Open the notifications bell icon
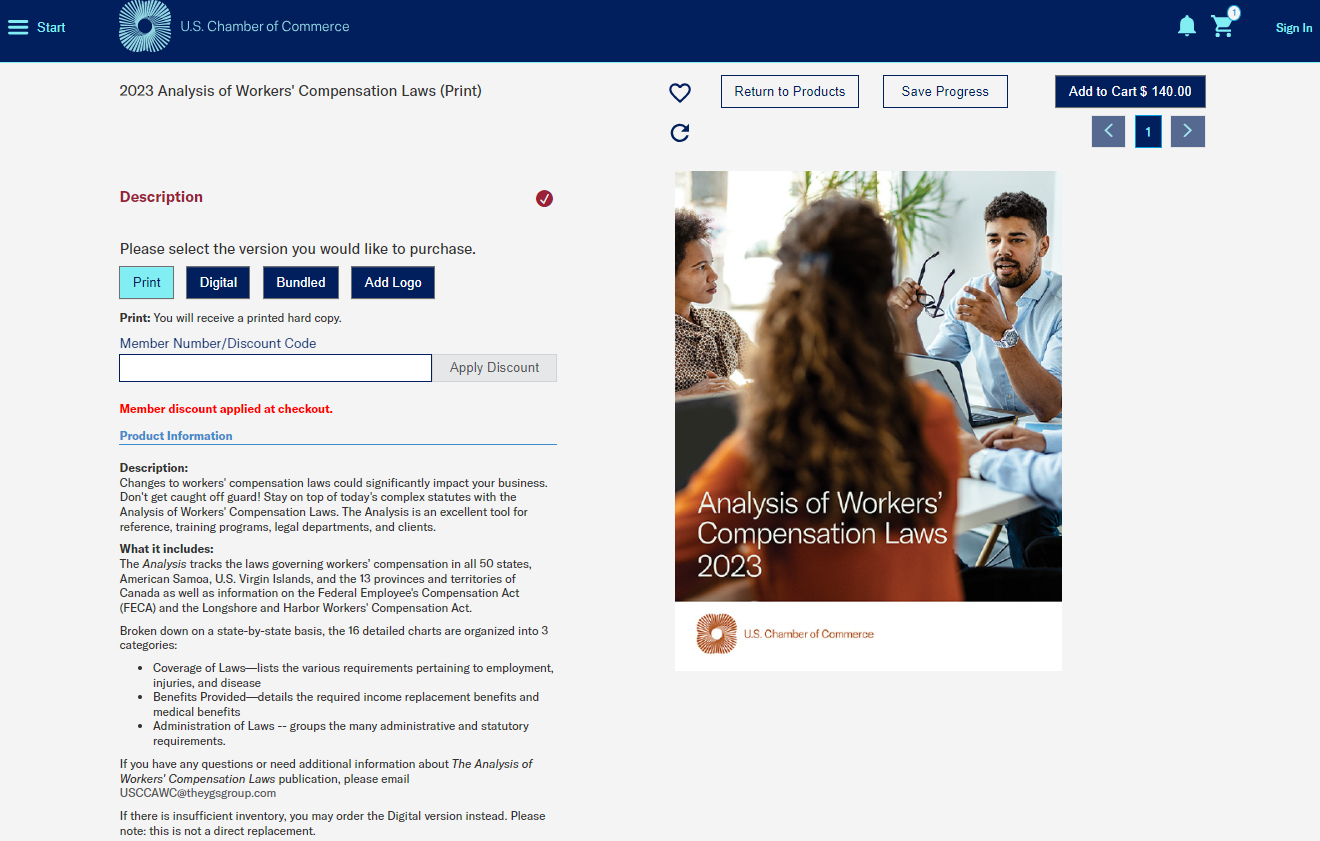Screen dimensions: 1320x841 (x=1187, y=26)
